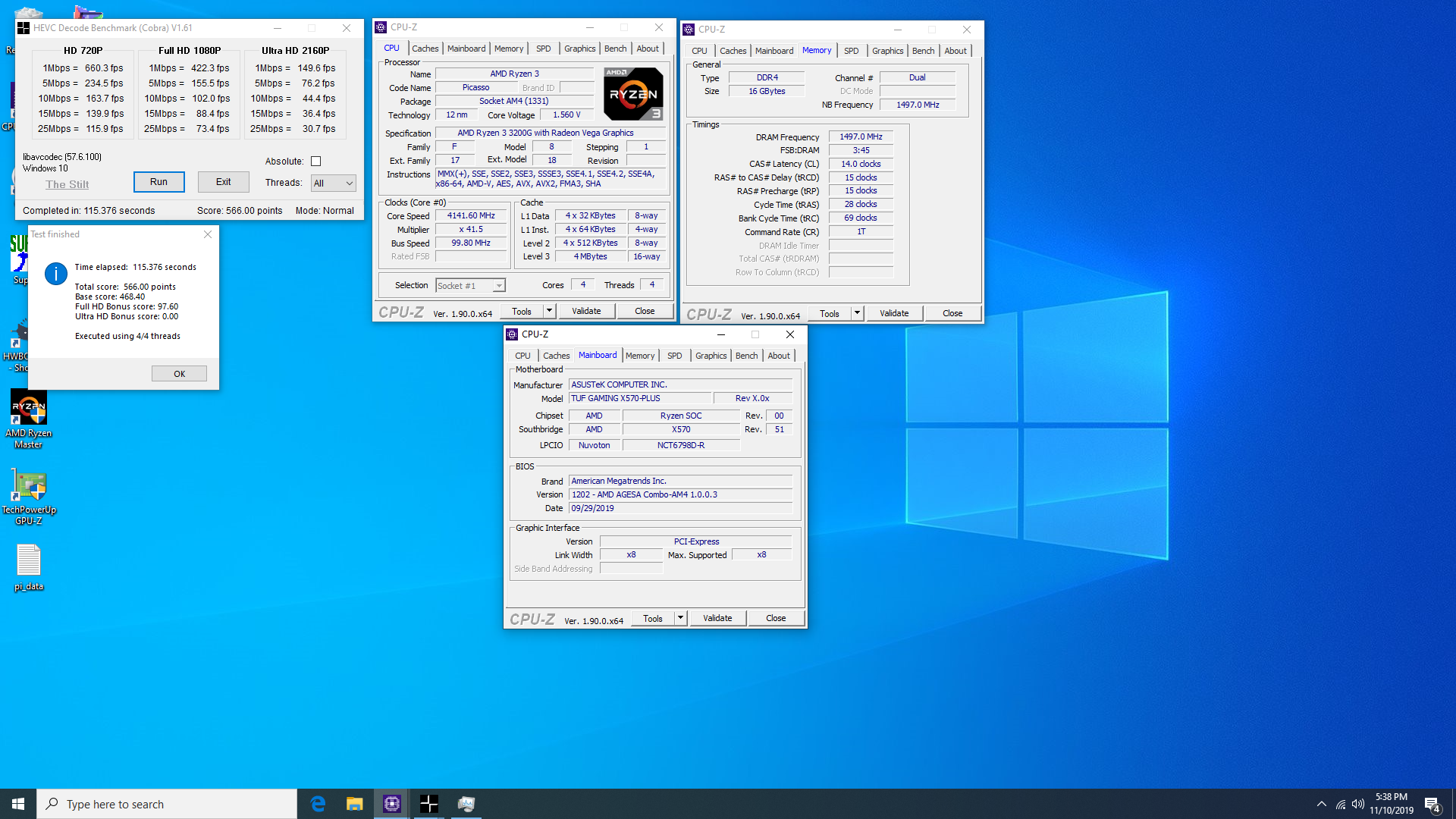Open Memory tab in Mainboard window

tap(640, 356)
